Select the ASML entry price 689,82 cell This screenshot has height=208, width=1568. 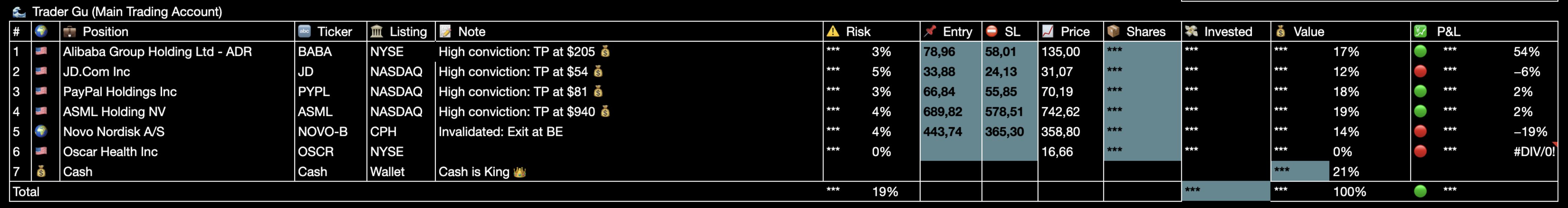951,112
